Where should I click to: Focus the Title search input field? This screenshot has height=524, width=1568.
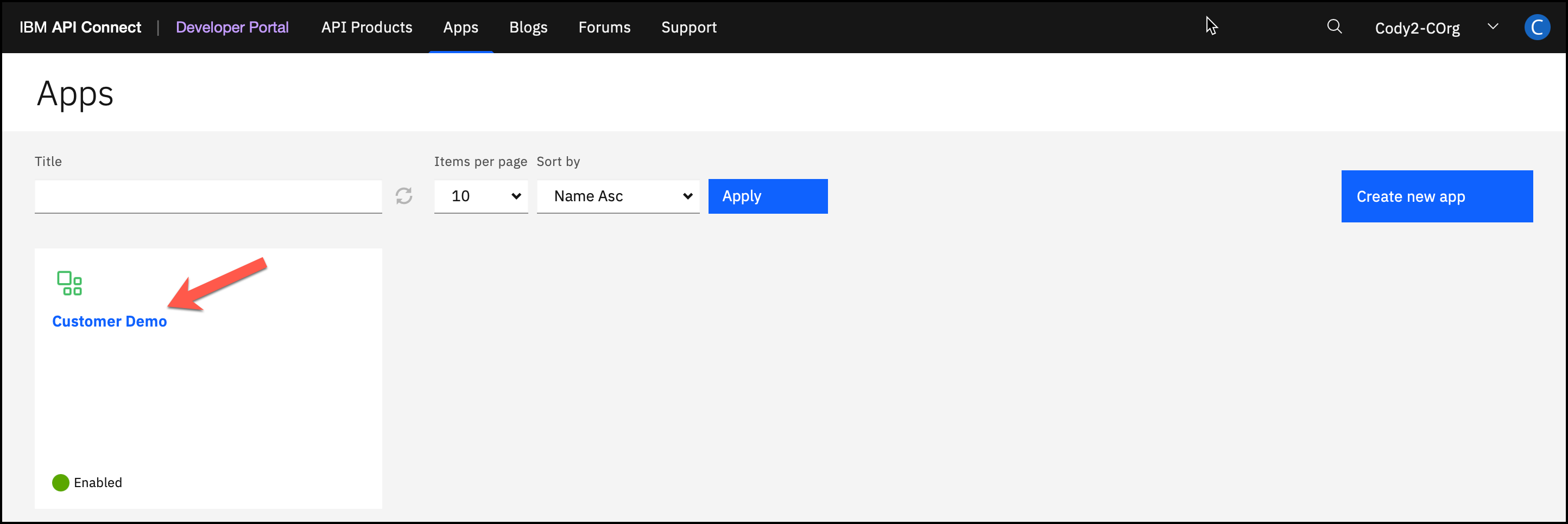click(208, 196)
